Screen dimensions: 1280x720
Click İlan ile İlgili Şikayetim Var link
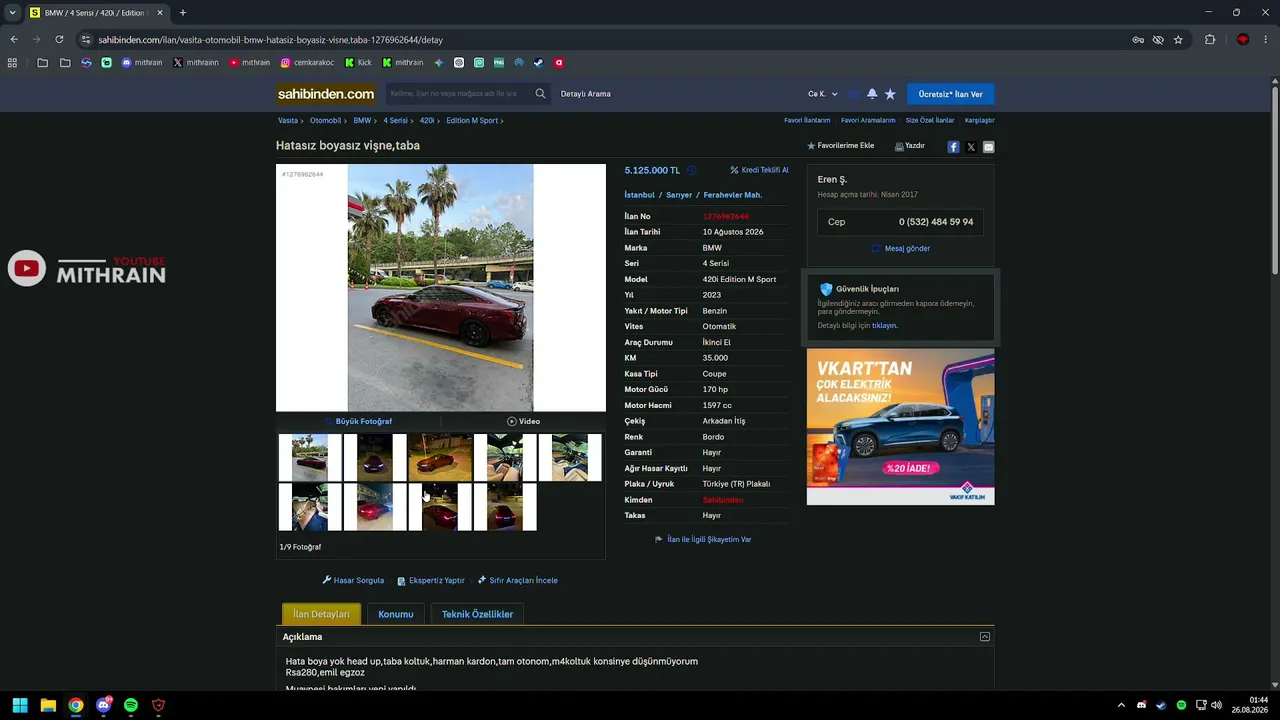point(703,539)
